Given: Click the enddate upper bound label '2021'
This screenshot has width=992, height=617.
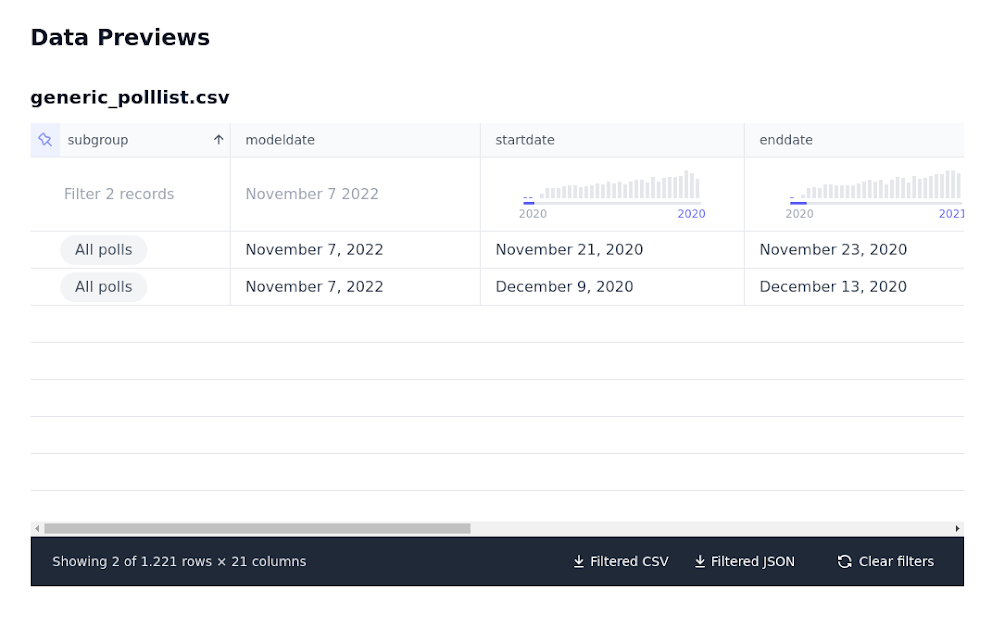Looking at the screenshot, I should pyautogui.click(x=952, y=214).
